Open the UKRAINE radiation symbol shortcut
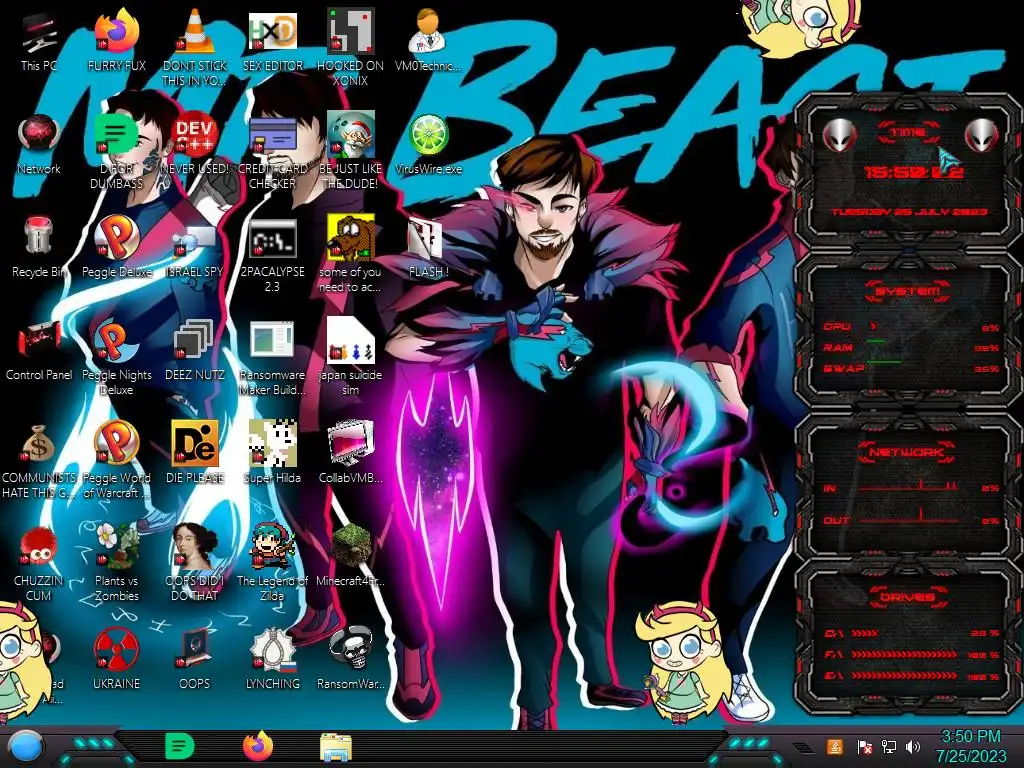The height and width of the screenshot is (768, 1024). (116, 658)
